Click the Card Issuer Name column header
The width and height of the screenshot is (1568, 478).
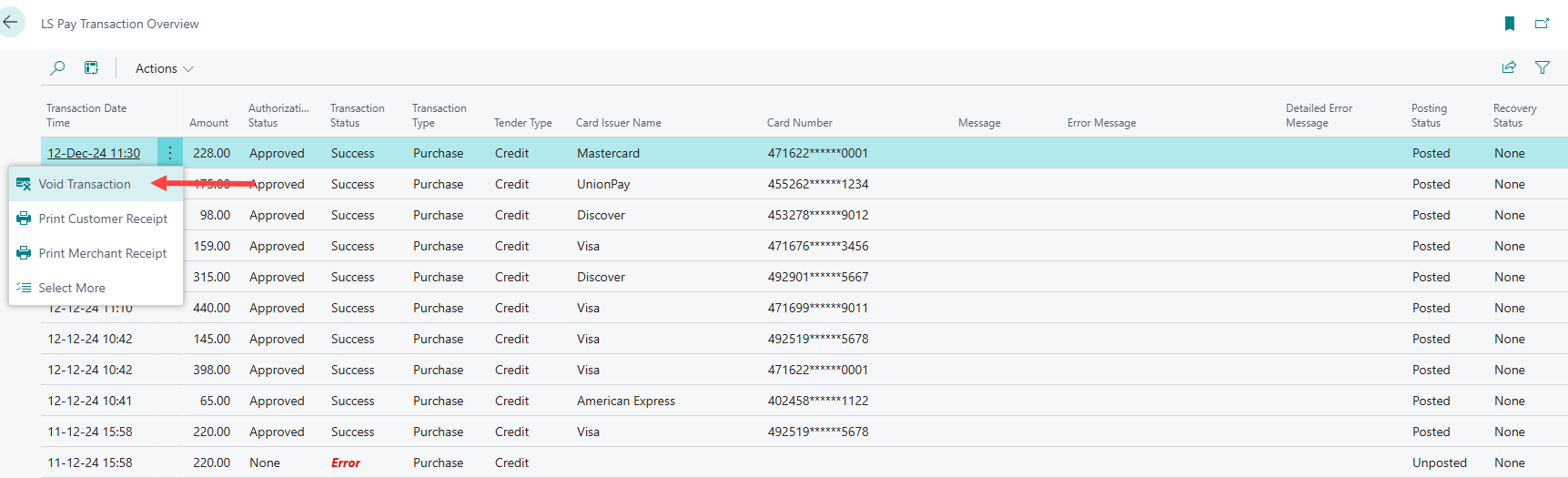click(x=618, y=123)
